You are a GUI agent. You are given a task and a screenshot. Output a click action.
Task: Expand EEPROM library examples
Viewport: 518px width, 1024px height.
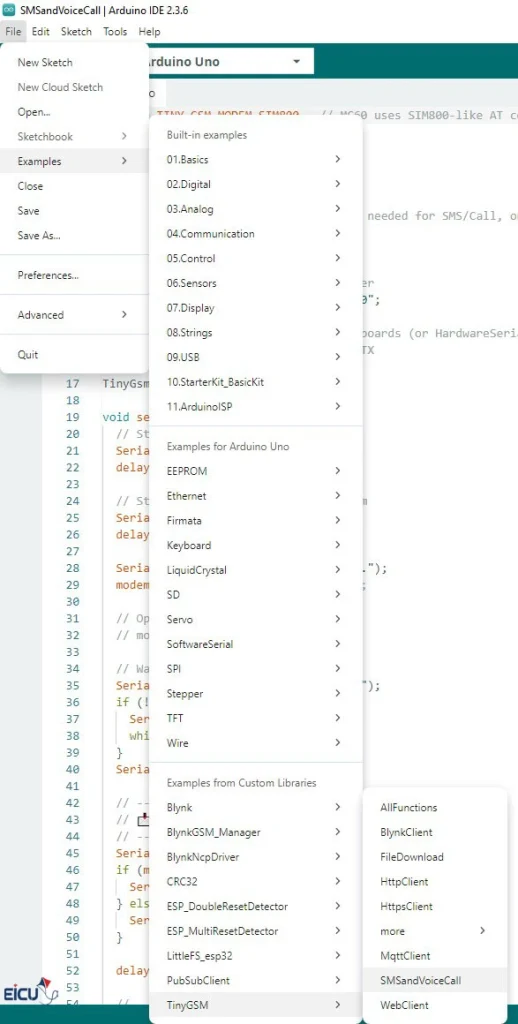[x=255, y=471]
